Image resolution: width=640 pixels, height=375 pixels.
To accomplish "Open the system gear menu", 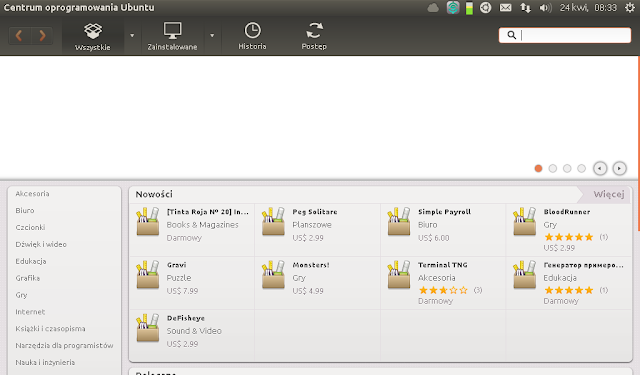I will point(630,8).
